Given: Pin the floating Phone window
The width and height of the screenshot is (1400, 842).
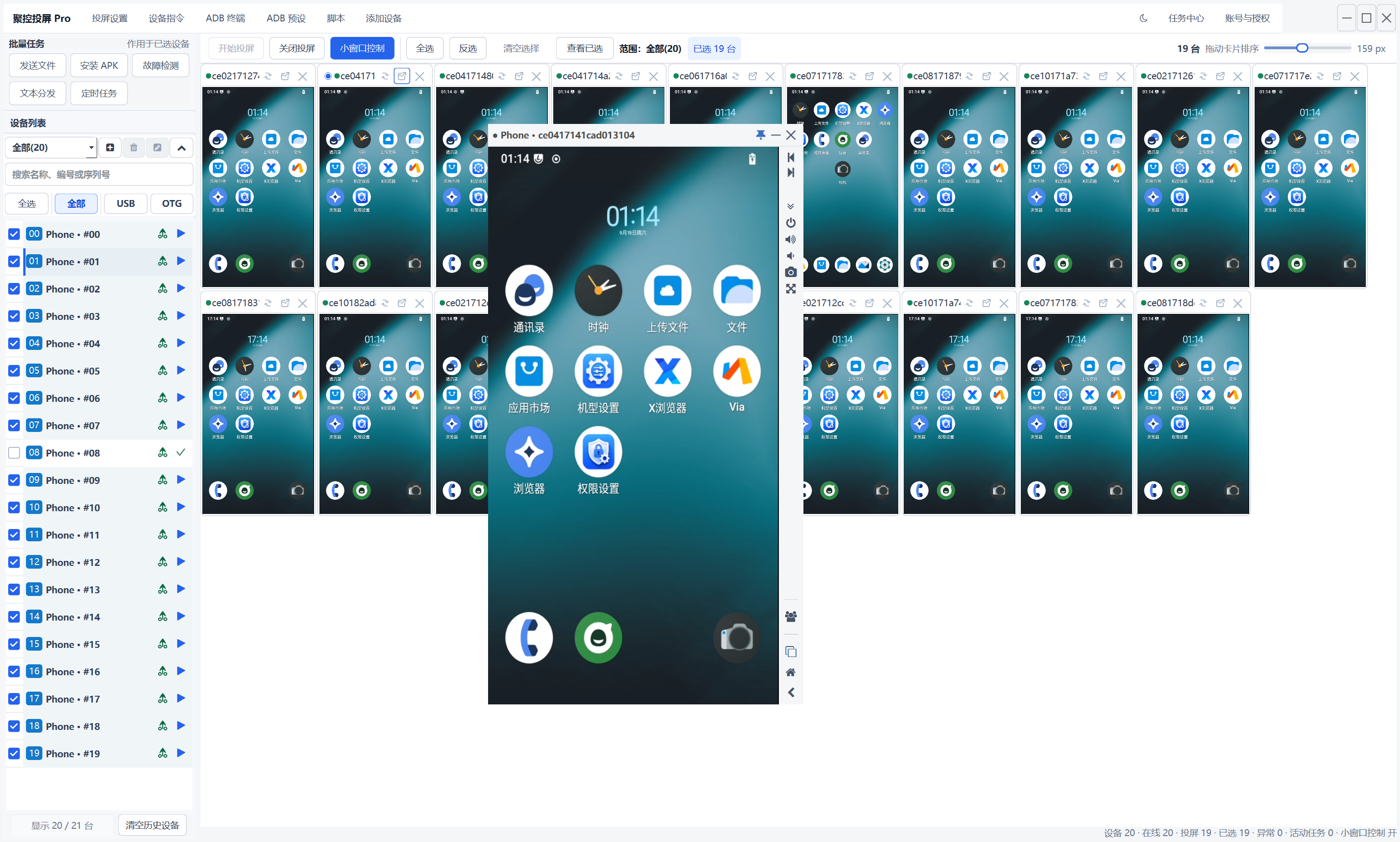Looking at the screenshot, I should tap(761, 134).
